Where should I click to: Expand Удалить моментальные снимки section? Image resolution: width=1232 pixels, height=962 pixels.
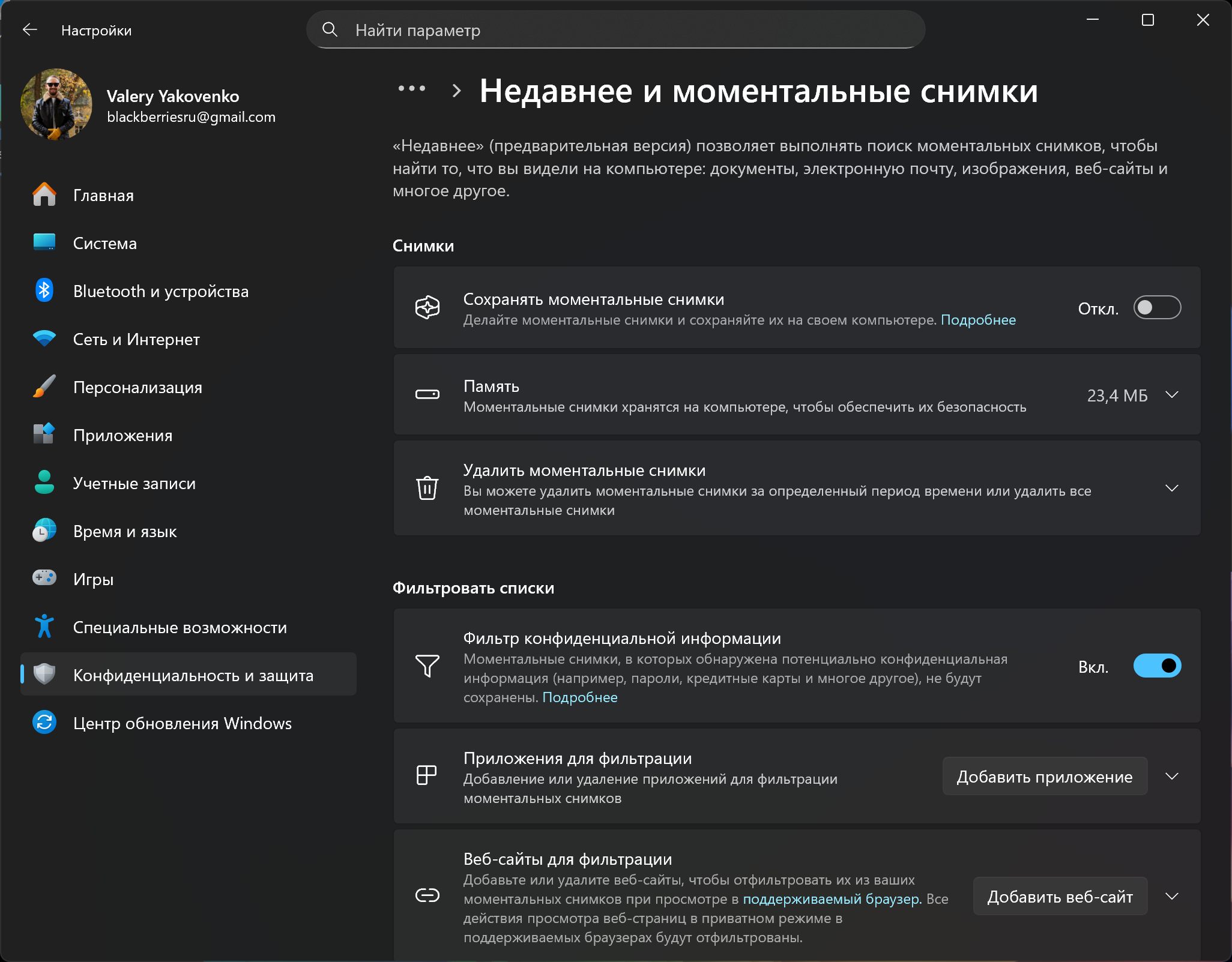1171,489
